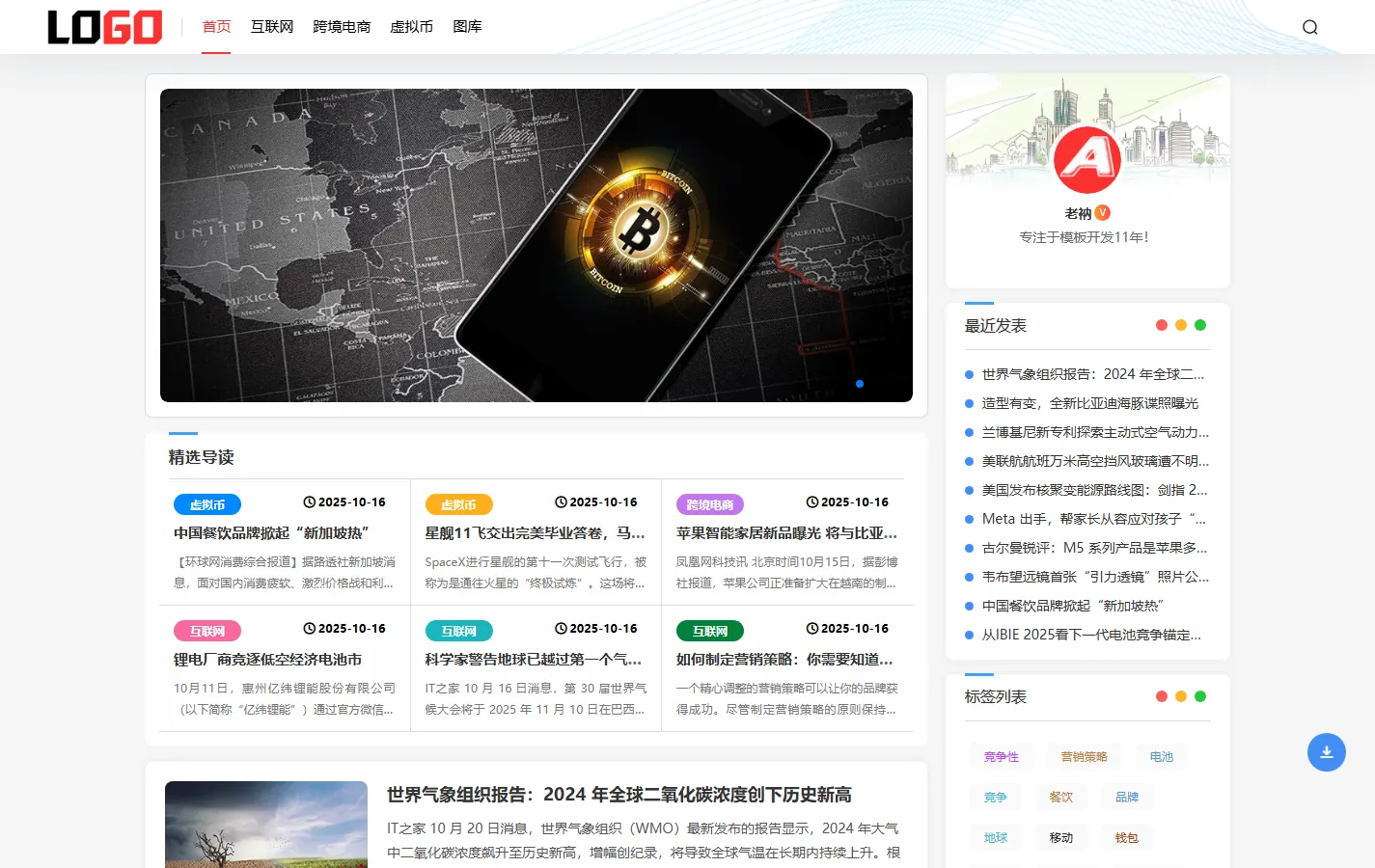Open recent post 兰博基尼新专利探索主动式空气动力
This screenshot has width=1375, height=868.
tap(1095, 432)
